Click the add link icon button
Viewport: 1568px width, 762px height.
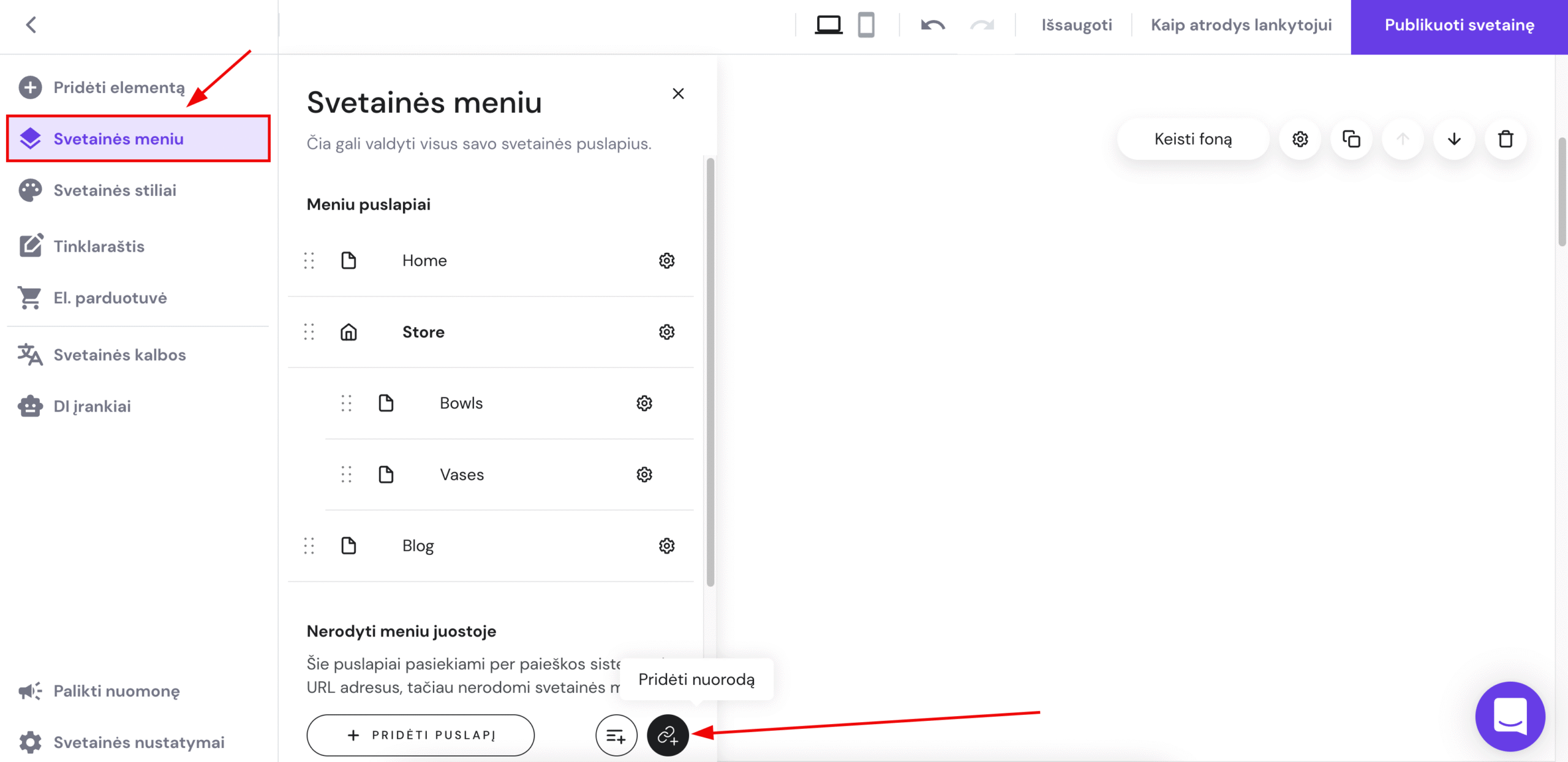point(668,735)
